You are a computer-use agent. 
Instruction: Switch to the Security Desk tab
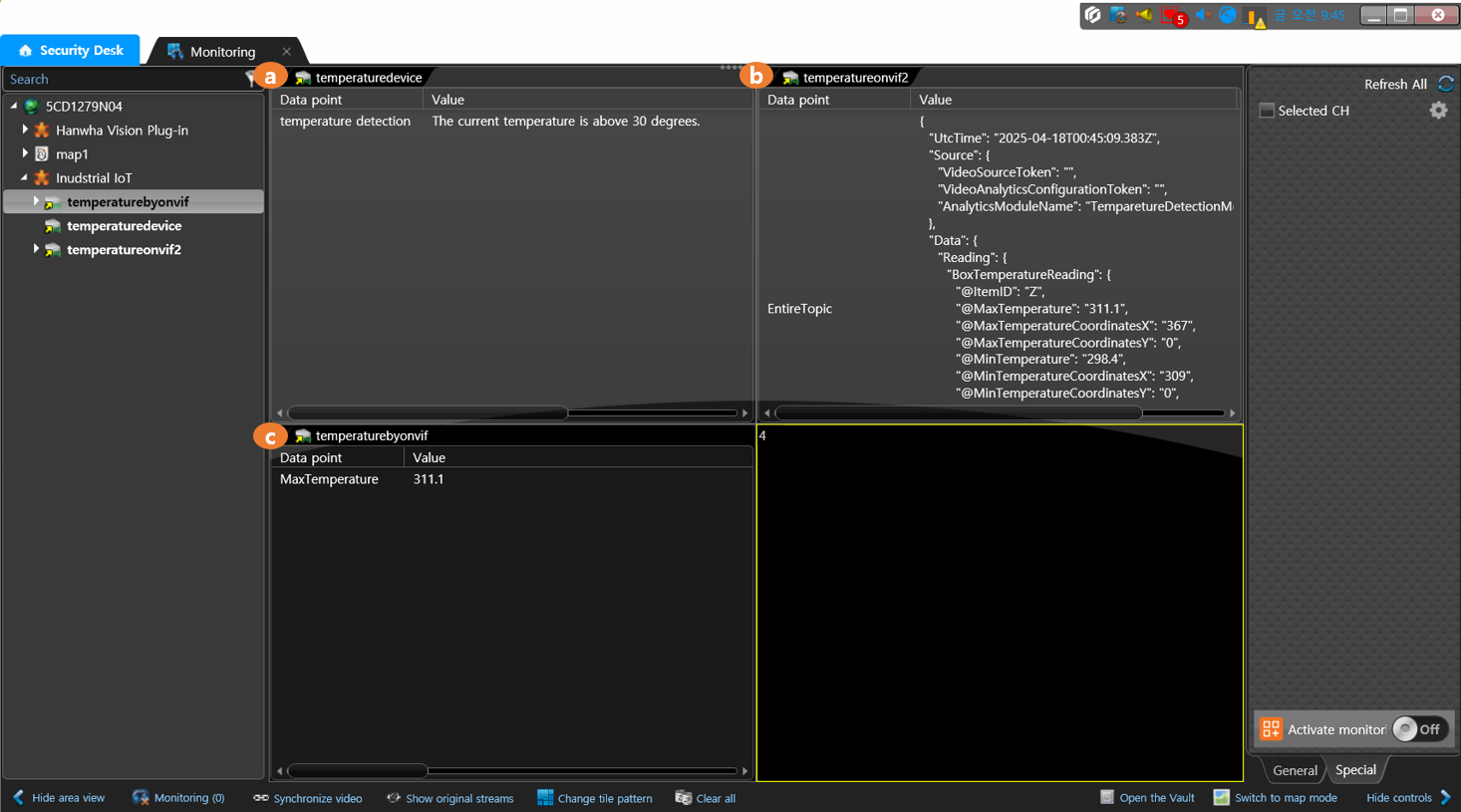[70, 50]
